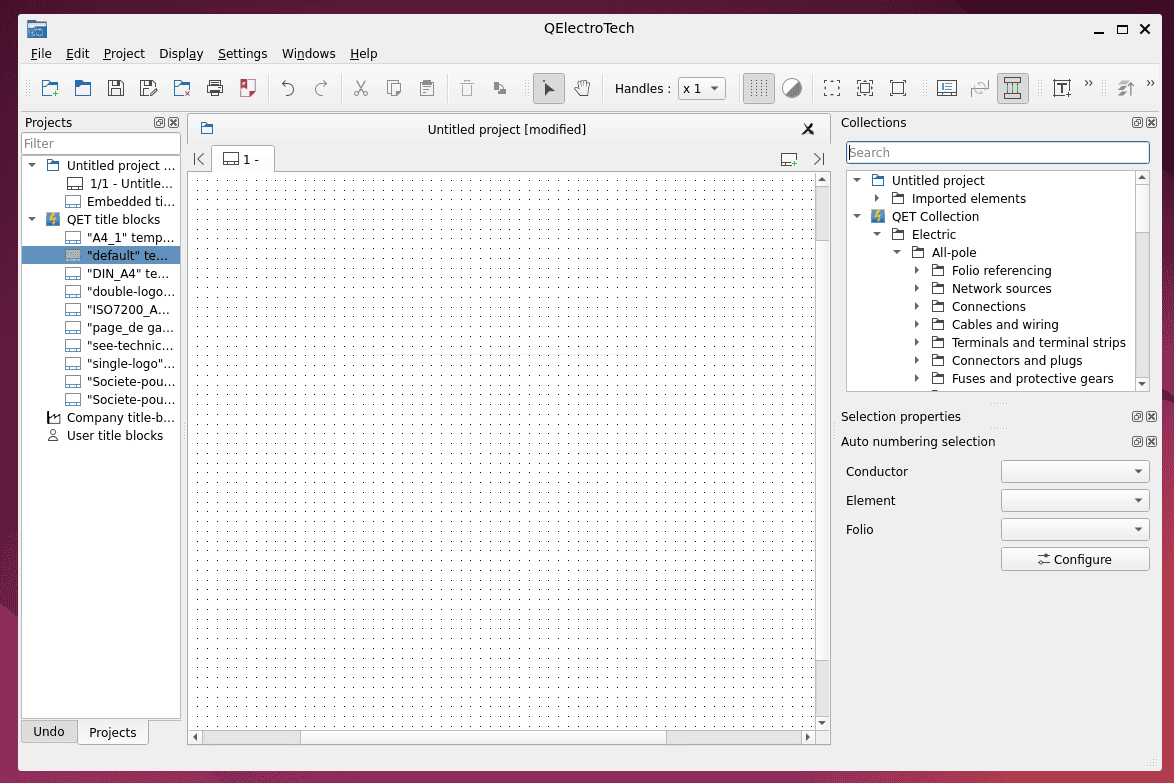Switch to the Undo tab
Image resolution: width=1174 pixels, height=783 pixels.
[x=49, y=731]
